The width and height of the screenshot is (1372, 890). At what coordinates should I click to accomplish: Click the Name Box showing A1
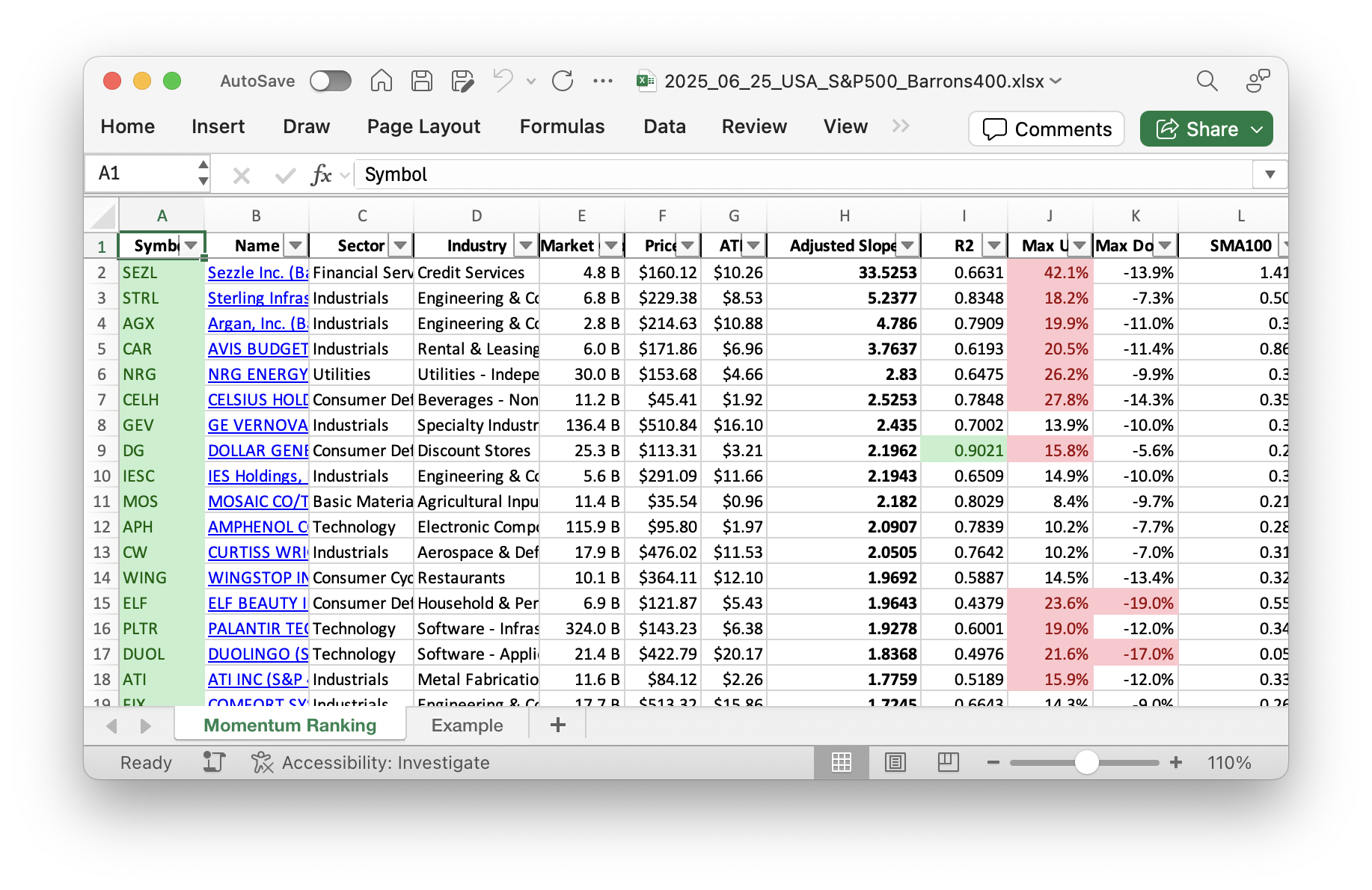pos(144,174)
